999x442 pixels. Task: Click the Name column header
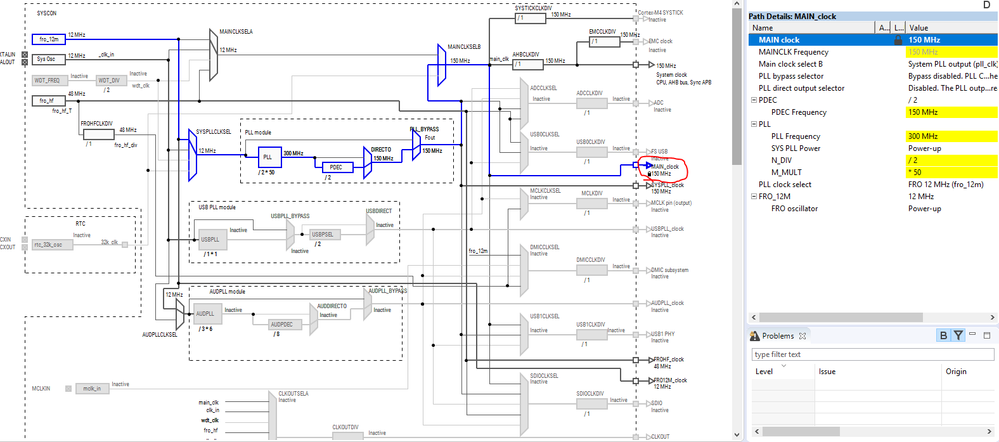[811, 28]
